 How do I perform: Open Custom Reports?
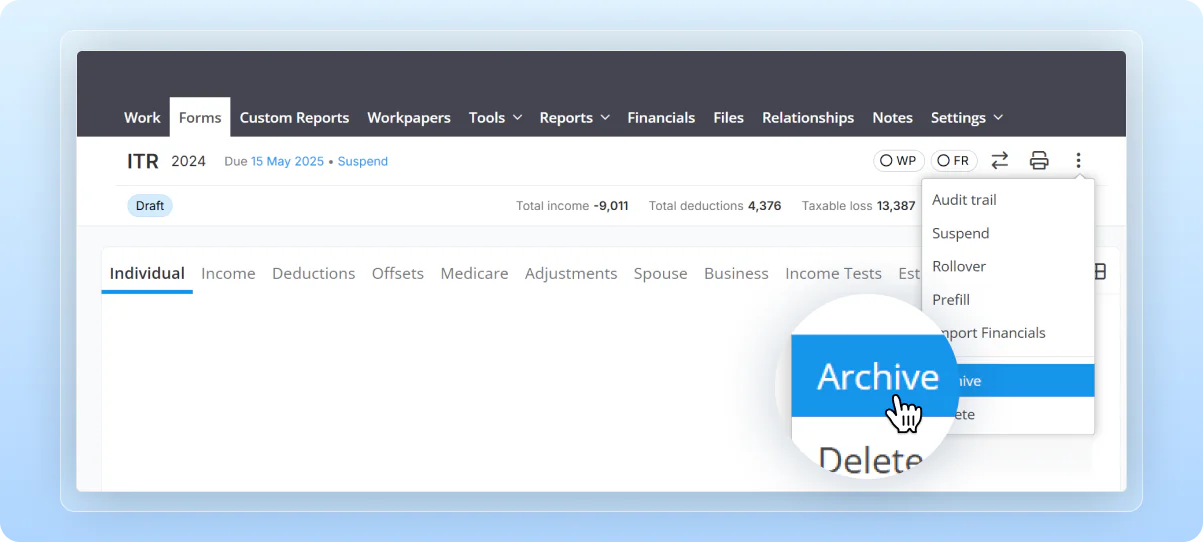pos(294,118)
